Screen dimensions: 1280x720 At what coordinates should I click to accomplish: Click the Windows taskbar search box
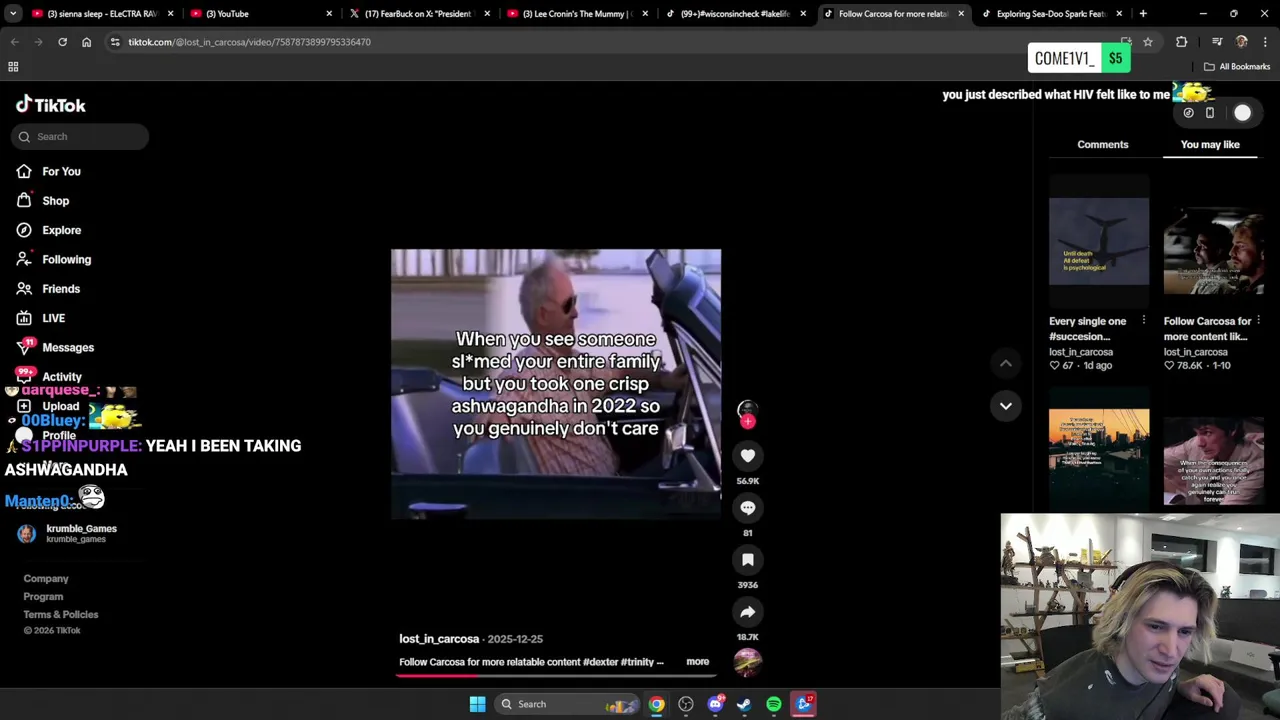pos(566,704)
